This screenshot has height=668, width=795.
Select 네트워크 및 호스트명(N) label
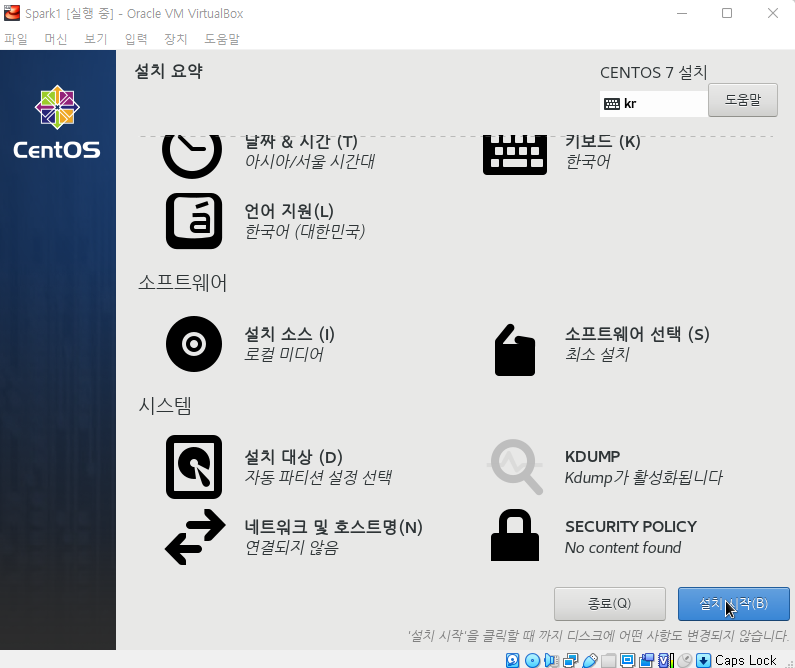click(x=334, y=527)
